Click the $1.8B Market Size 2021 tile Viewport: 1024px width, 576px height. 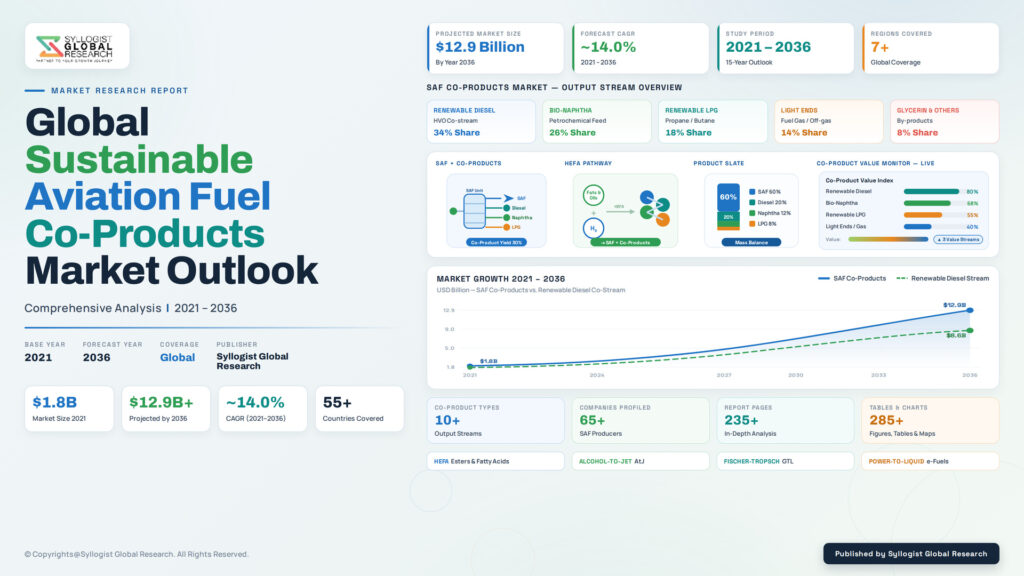point(69,409)
